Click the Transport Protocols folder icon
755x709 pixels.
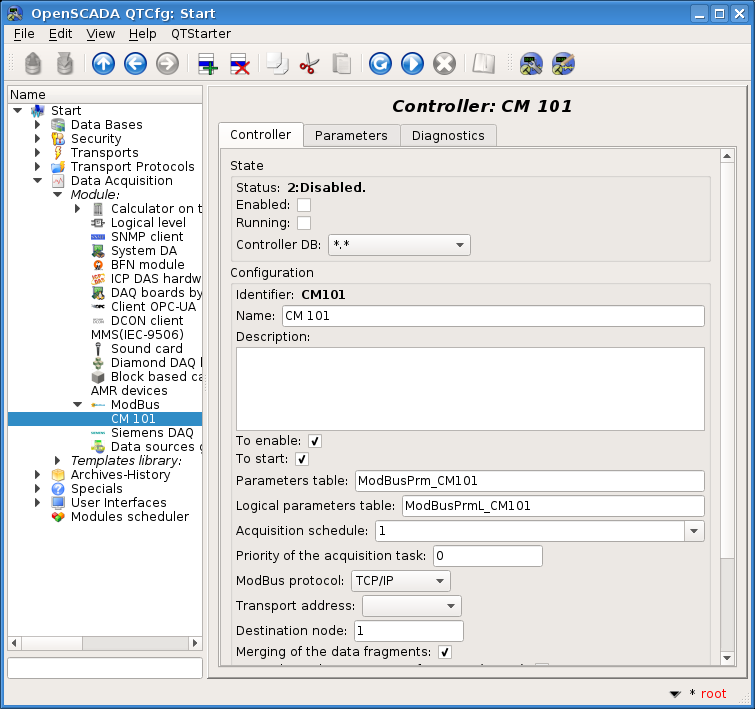(x=58, y=167)
